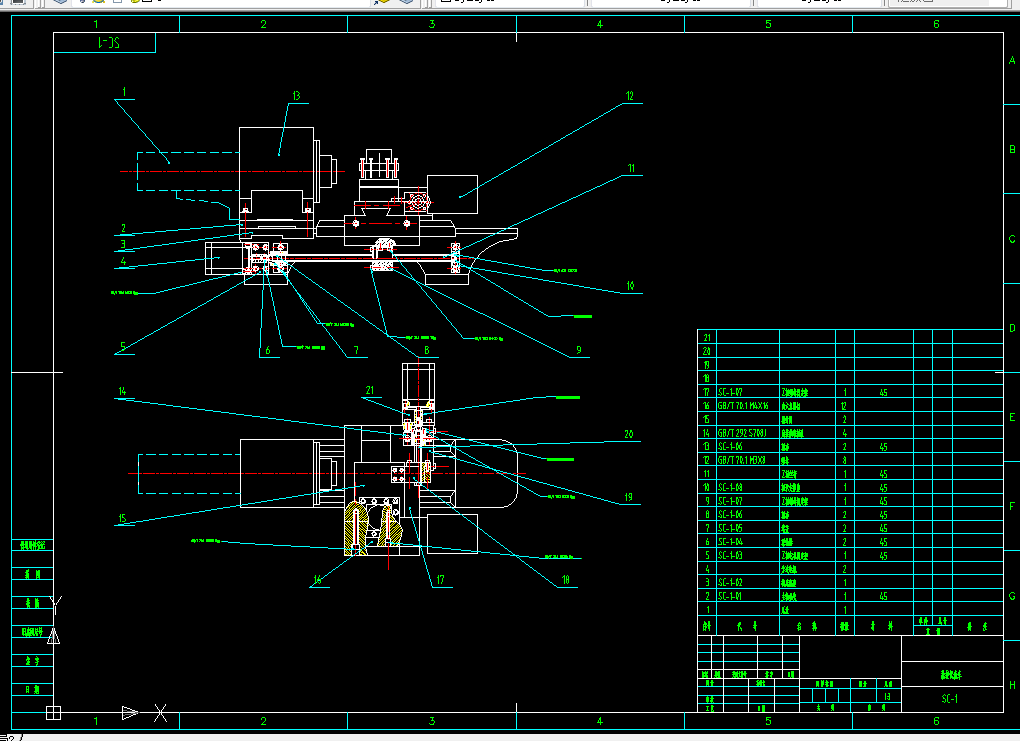Viewport: 1020px width, 741px height.
Task: Click part balloon number 13 above the motor housing
Action: tap(297, 96)
